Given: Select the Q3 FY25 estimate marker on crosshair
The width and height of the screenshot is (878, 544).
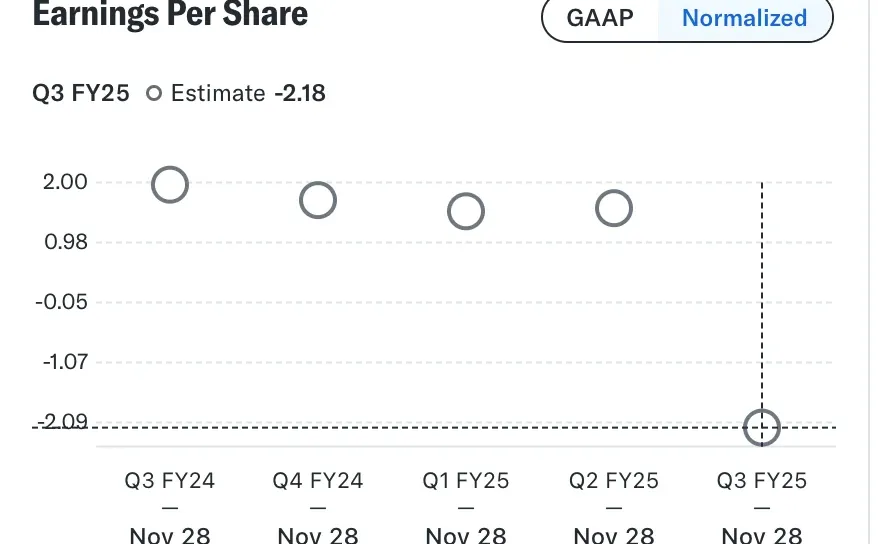Looking at the screenshot, I should pyautogui.click(x=762, y=428).
